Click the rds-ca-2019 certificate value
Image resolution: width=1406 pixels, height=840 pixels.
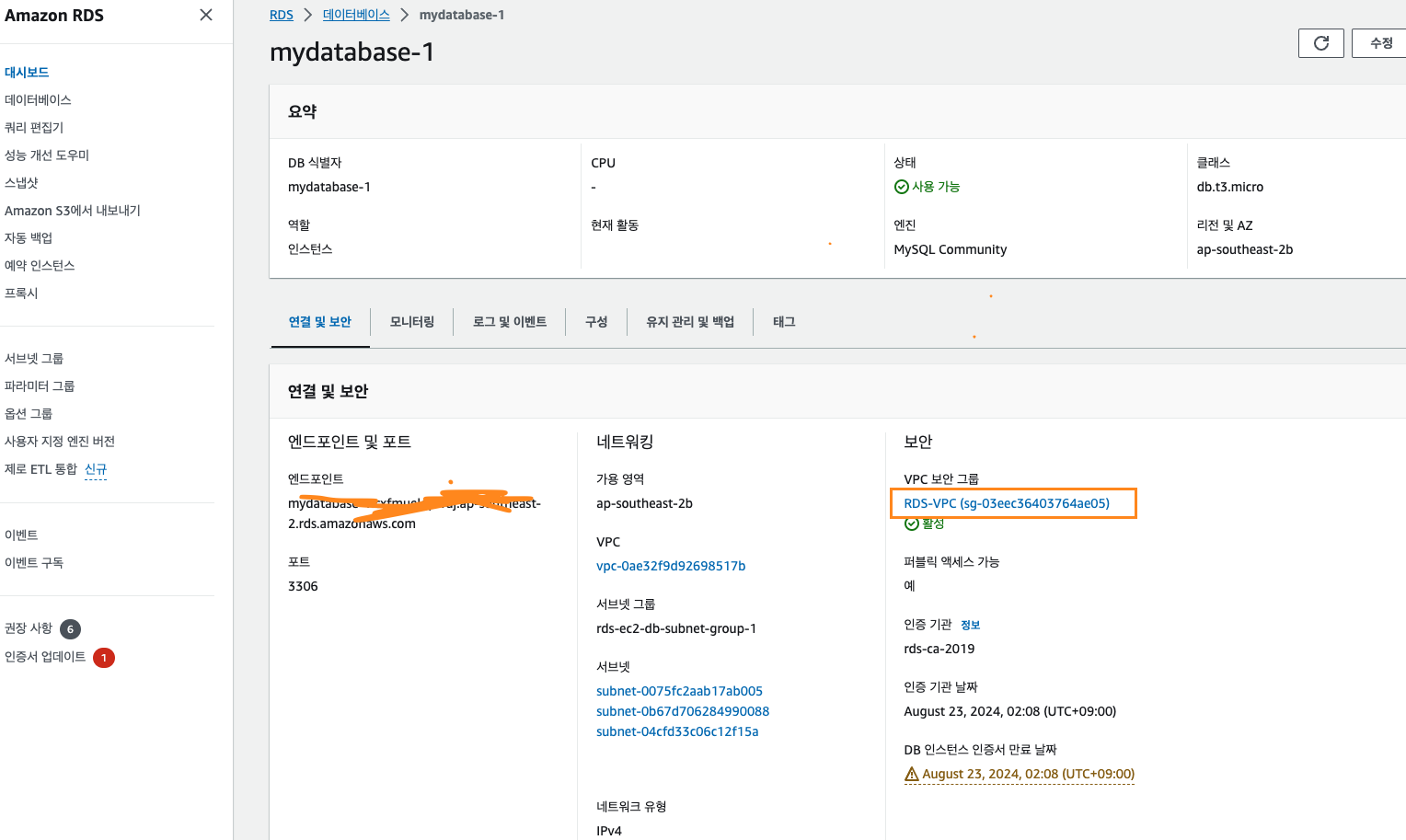(x=939, y=649)
